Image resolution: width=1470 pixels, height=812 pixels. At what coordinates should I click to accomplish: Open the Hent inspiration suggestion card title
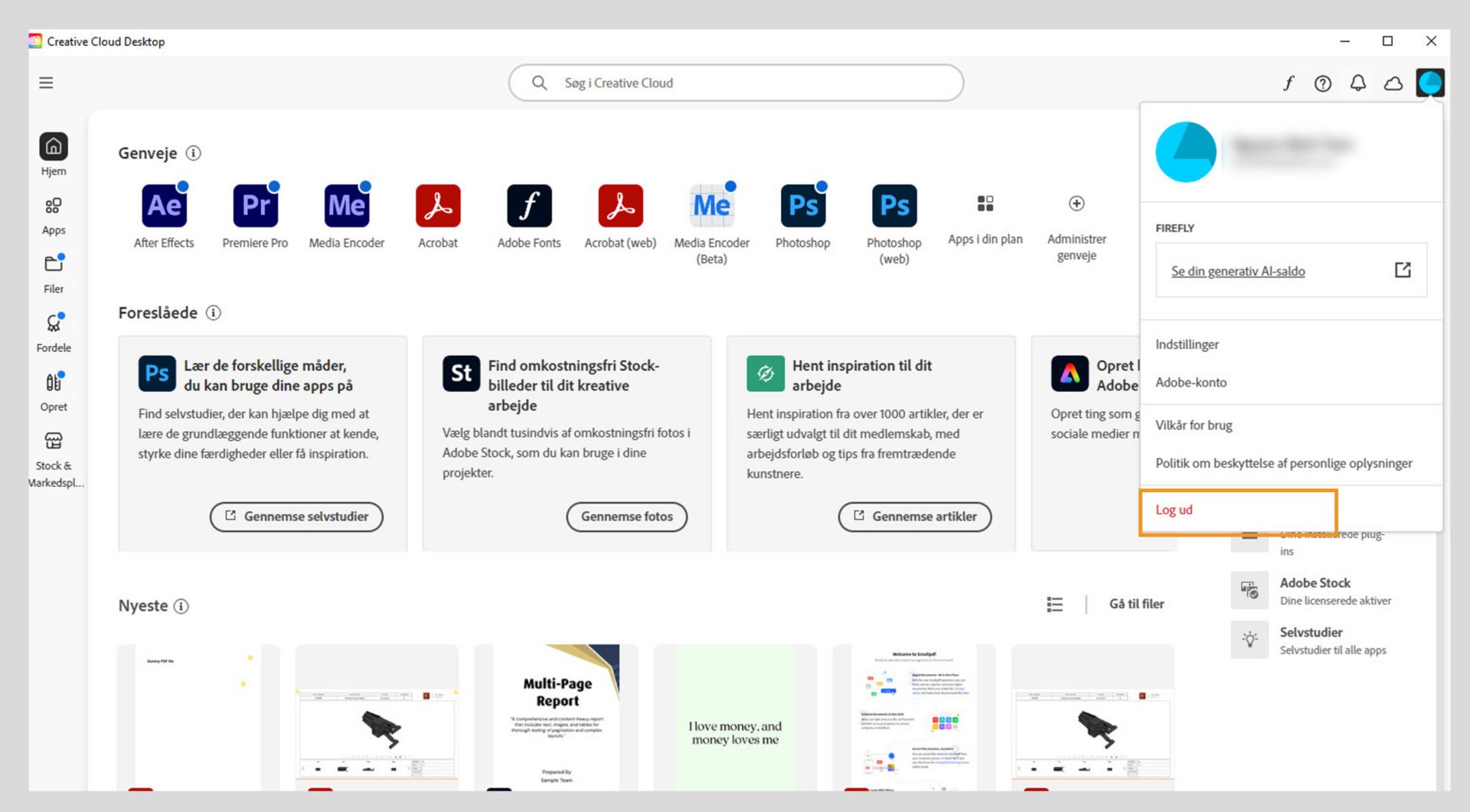862,376
